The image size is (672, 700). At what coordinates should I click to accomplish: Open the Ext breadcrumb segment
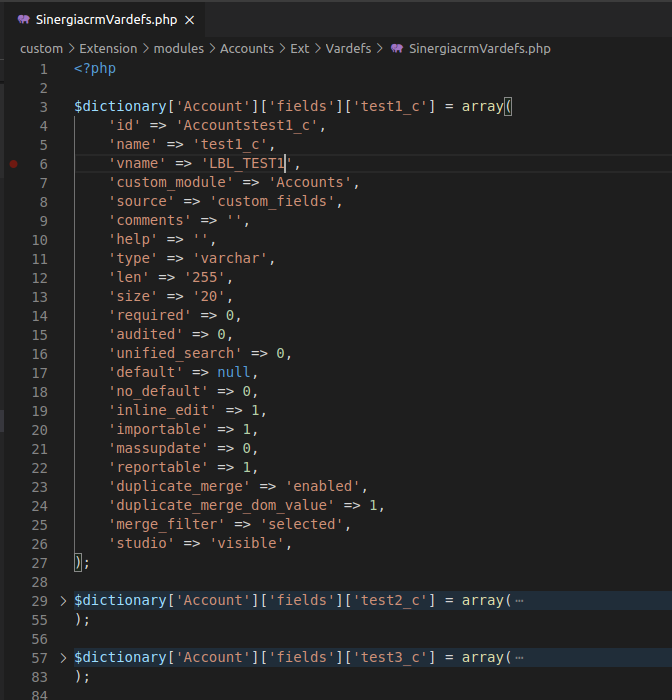click(x=300, y=49)
